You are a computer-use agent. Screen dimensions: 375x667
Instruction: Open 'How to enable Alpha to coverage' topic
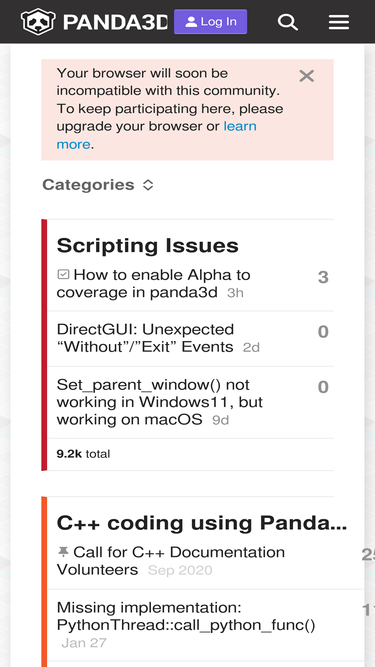153,283
